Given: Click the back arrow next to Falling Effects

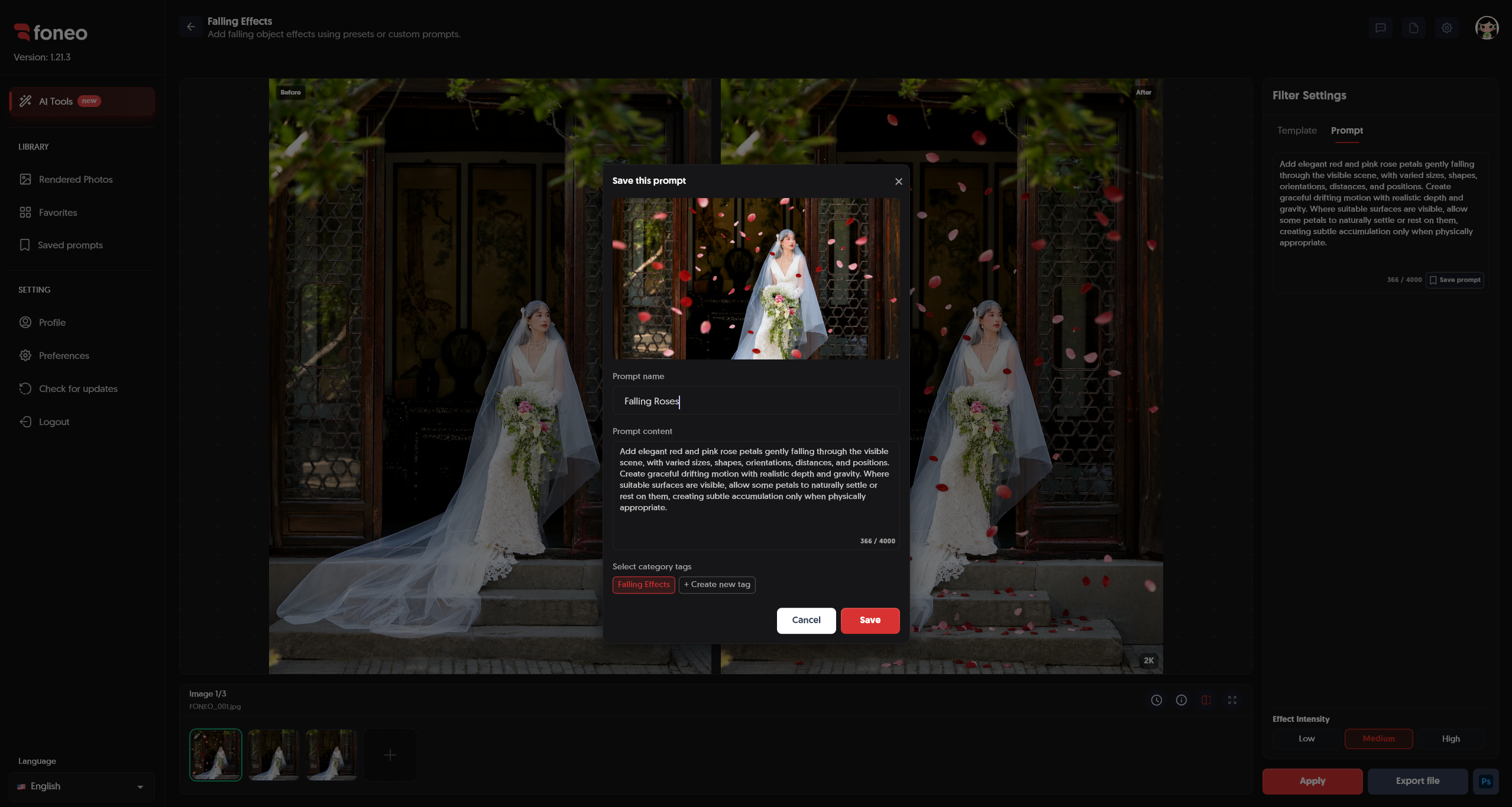Looking at the screenshot, I should pos(190,27).
